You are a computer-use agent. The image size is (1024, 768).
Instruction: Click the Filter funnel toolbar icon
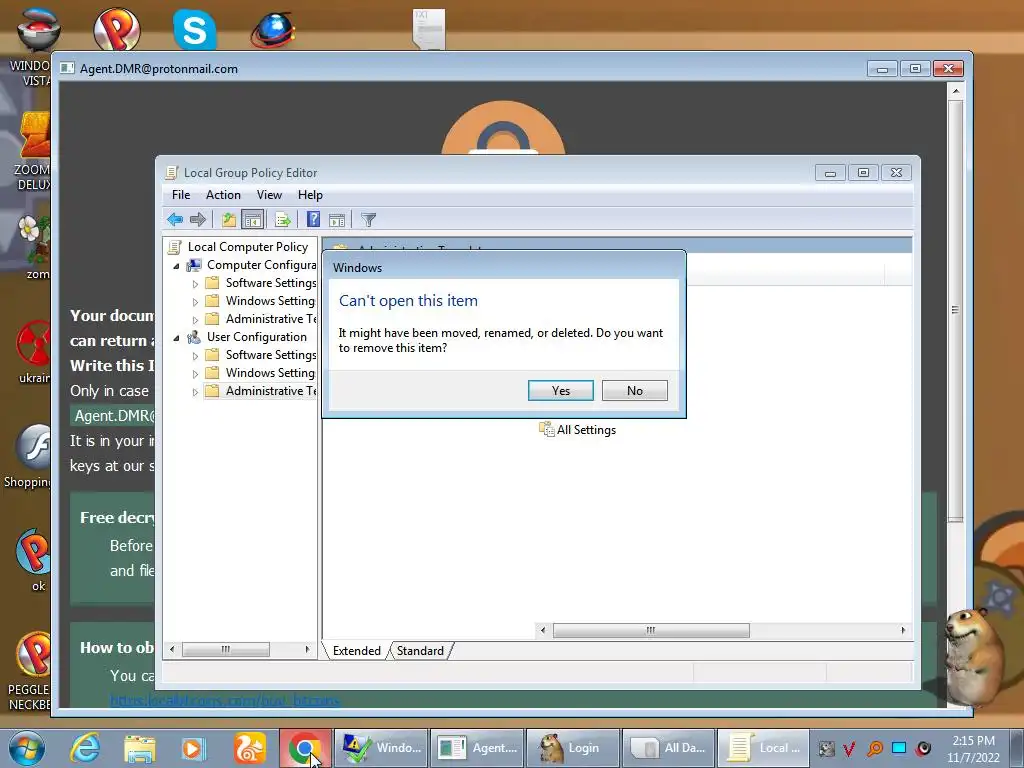coord(368,219)
